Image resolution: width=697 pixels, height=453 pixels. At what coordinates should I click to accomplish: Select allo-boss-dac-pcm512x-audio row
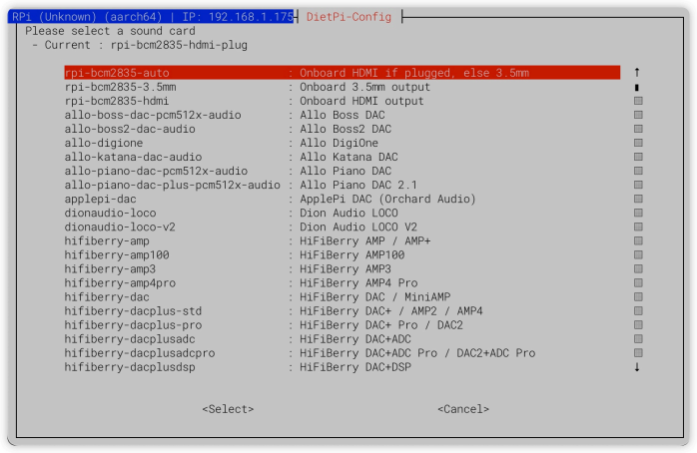(342, 115)
